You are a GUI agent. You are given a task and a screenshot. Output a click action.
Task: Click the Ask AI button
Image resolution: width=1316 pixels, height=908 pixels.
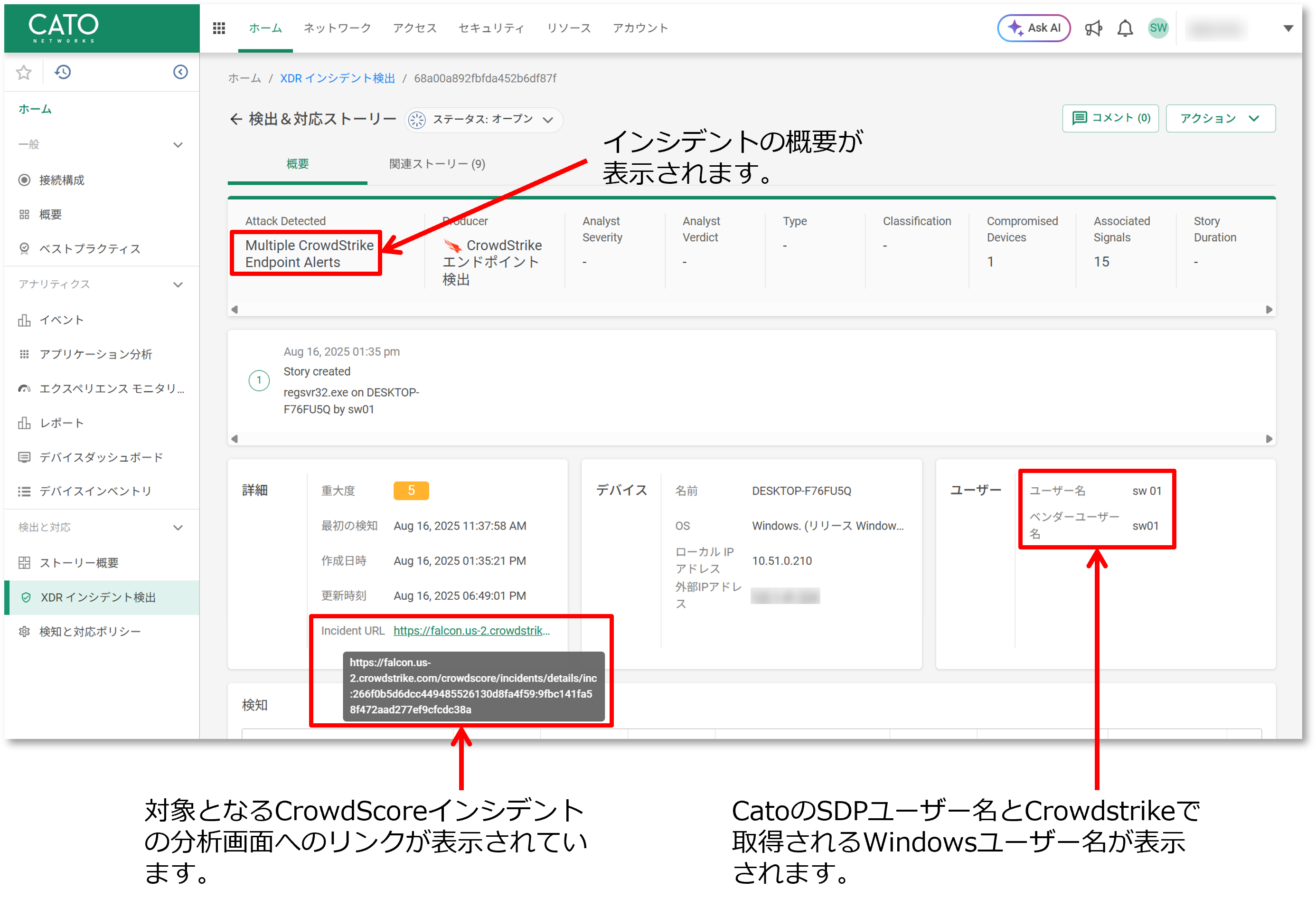click(x=1034, y=28)
